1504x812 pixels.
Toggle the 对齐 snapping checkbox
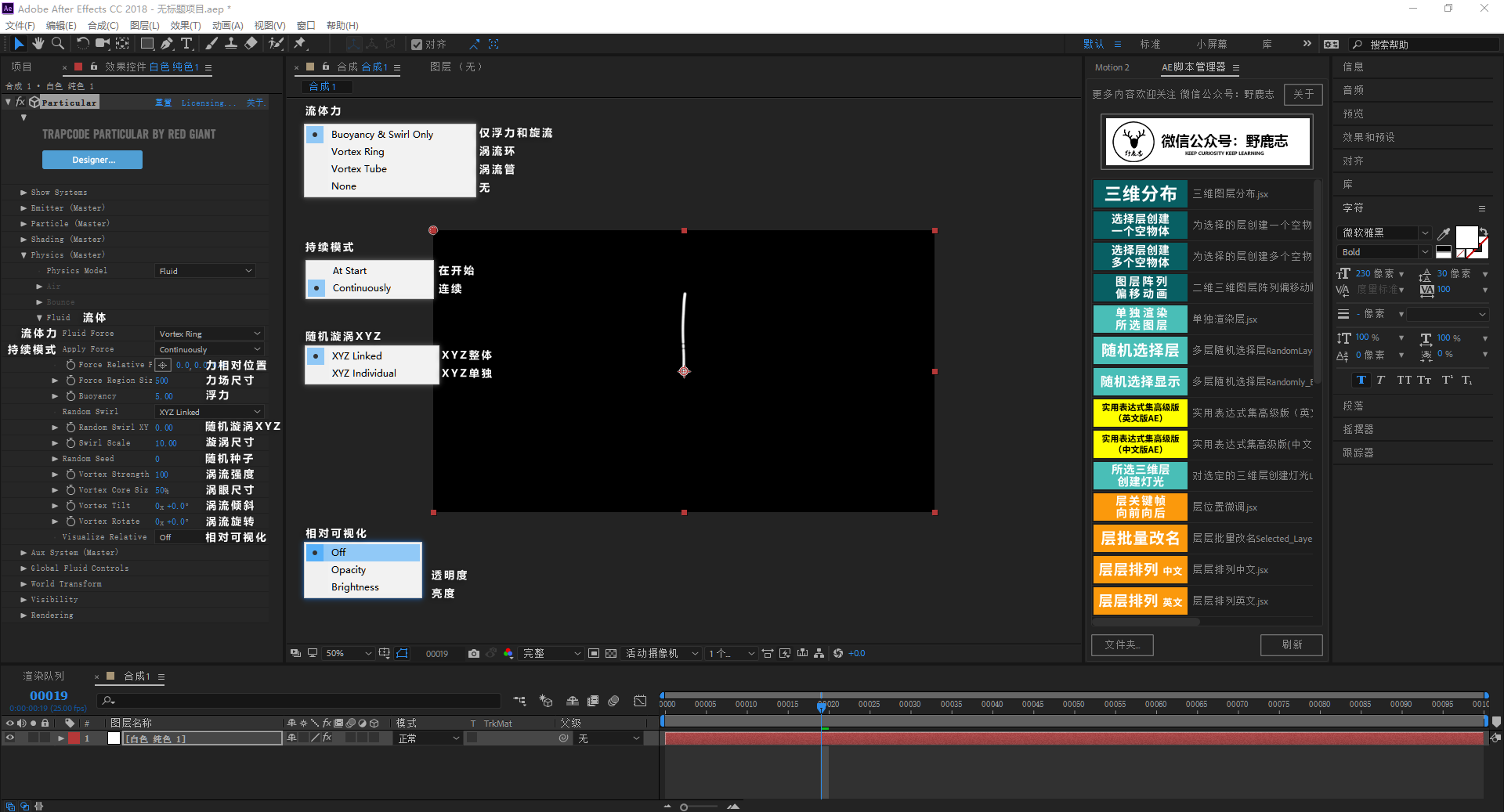[x=417, y=45]
